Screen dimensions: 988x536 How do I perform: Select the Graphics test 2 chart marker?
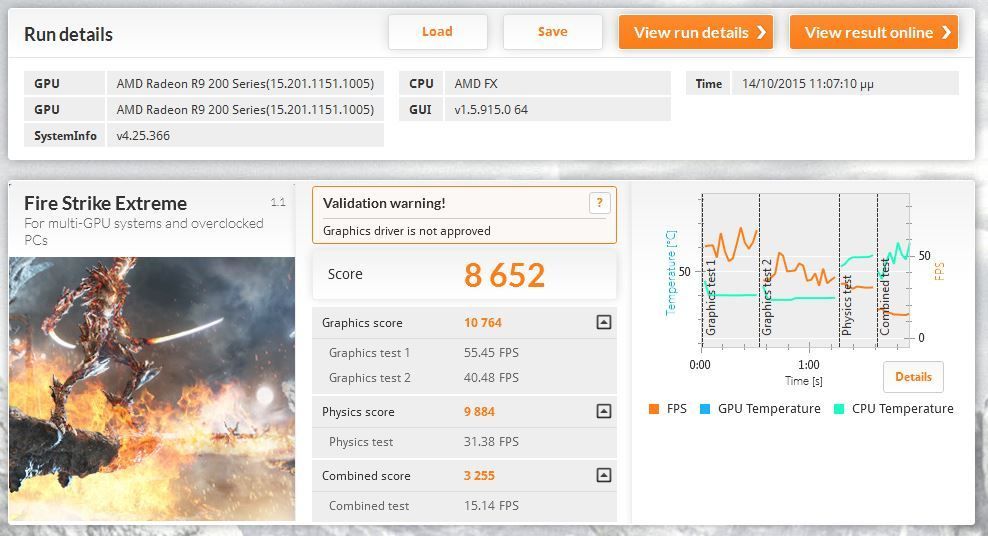(x=767, y=297)
